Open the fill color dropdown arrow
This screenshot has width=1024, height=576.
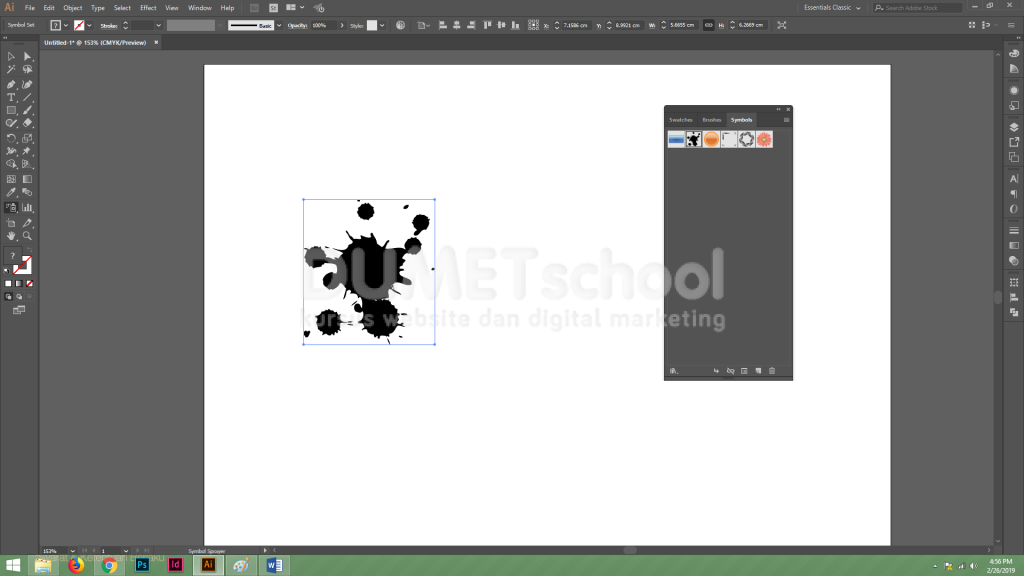66,25
